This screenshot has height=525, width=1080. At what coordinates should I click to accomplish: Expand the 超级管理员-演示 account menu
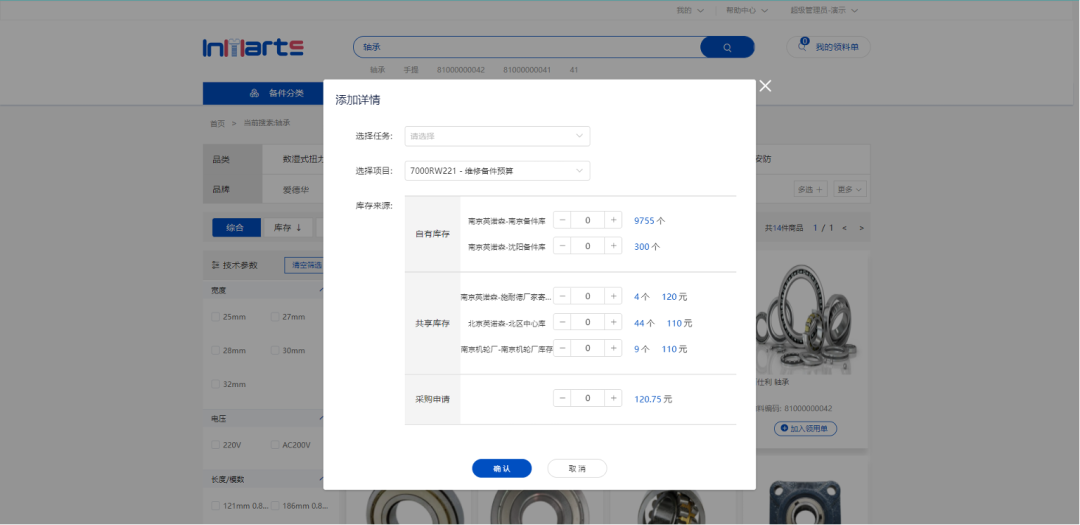[824, 10]
